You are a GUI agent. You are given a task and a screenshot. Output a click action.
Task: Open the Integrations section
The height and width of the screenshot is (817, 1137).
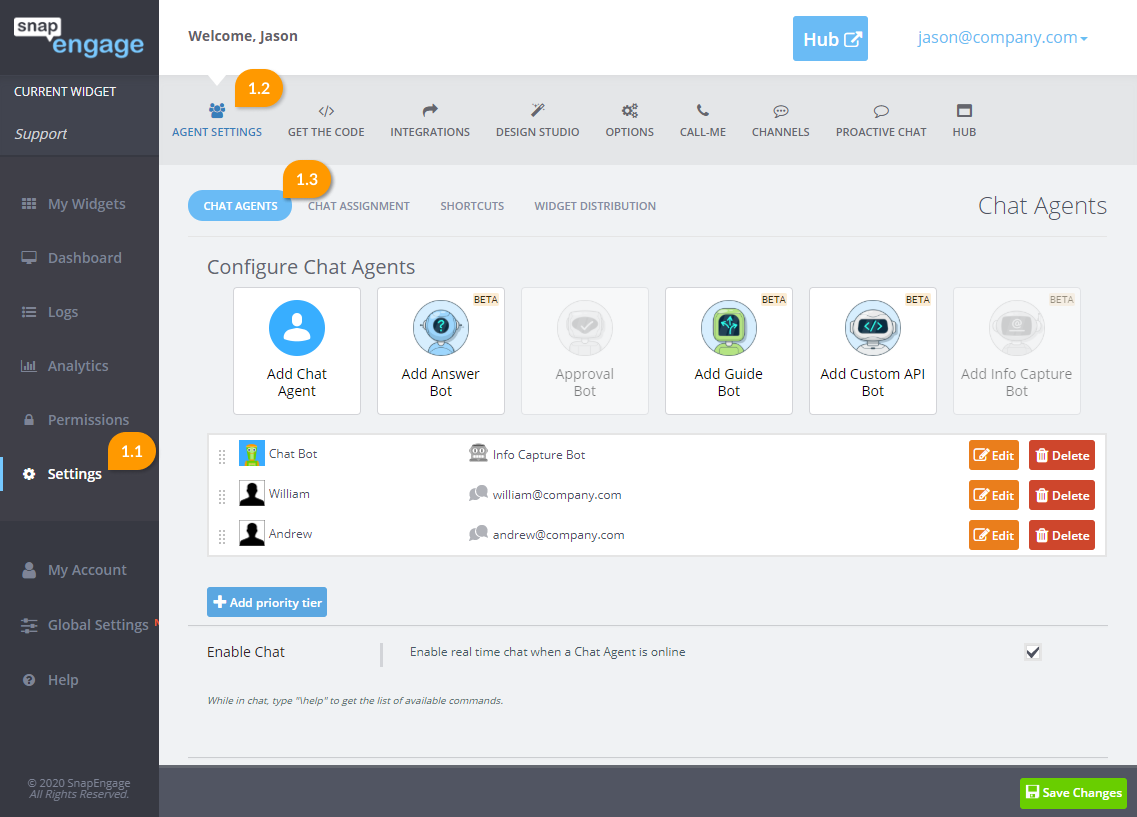tap(430, 121)
